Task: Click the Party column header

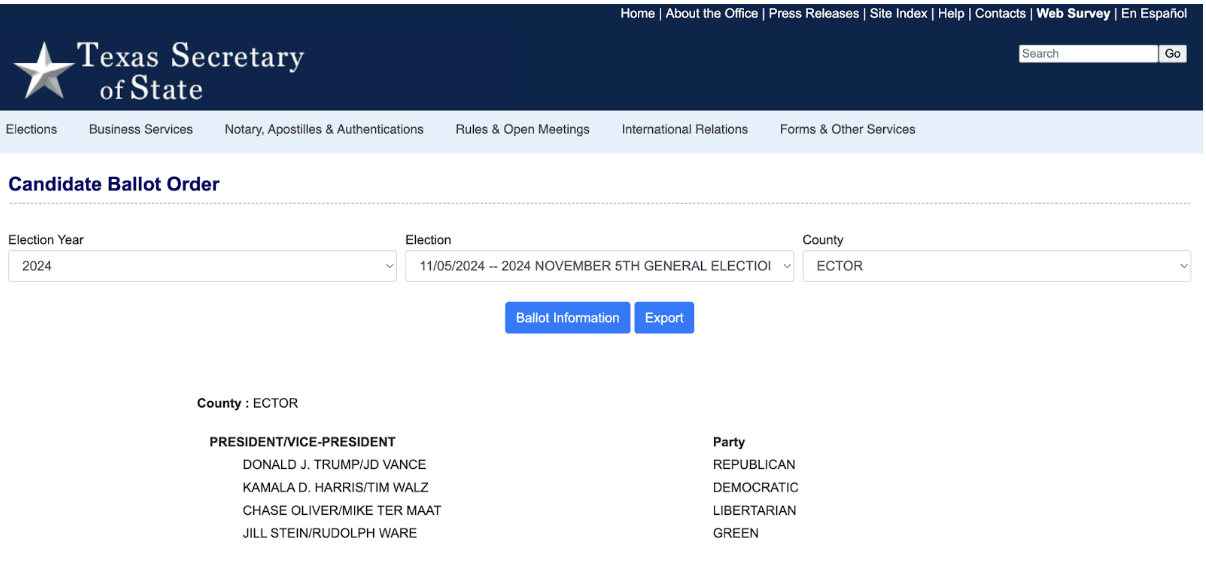Action: tap(729, 442)
